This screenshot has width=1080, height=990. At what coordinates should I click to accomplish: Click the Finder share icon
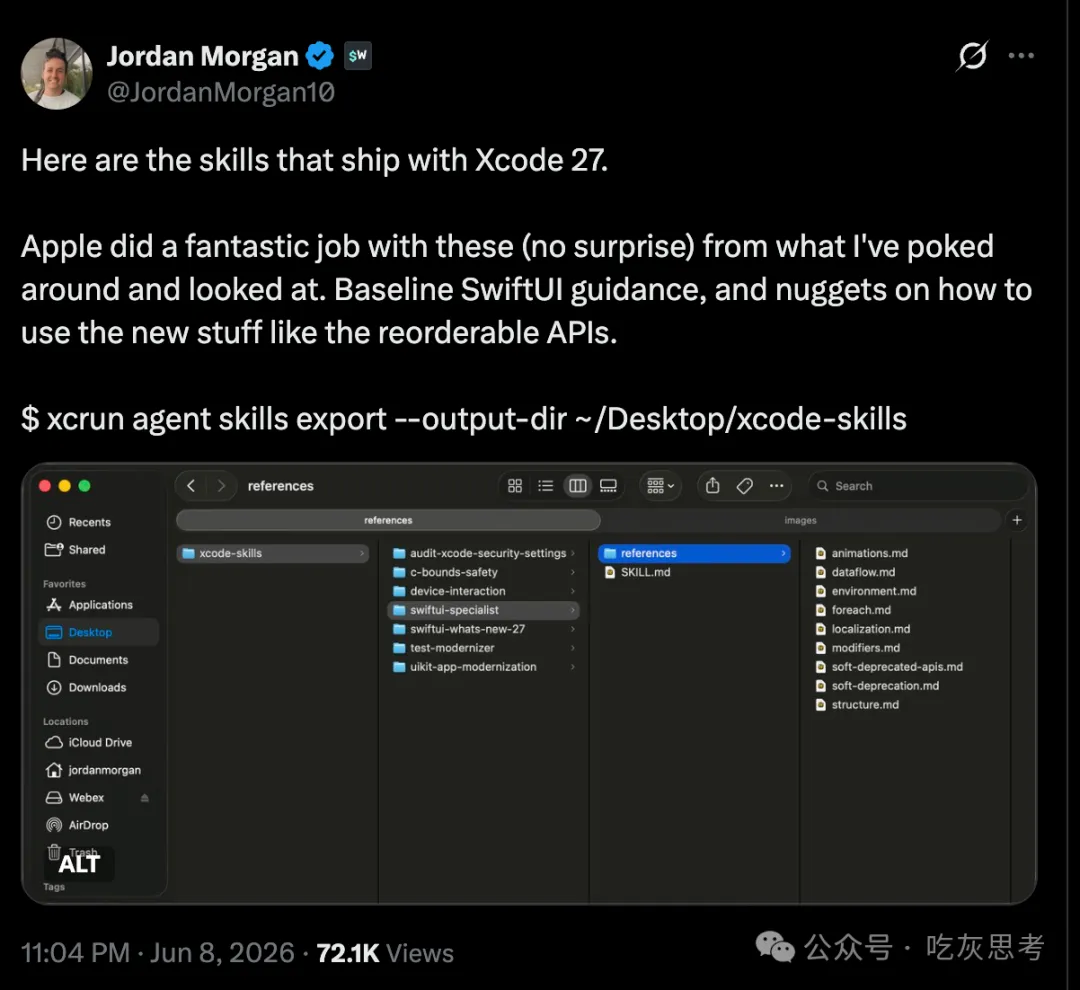713,486
